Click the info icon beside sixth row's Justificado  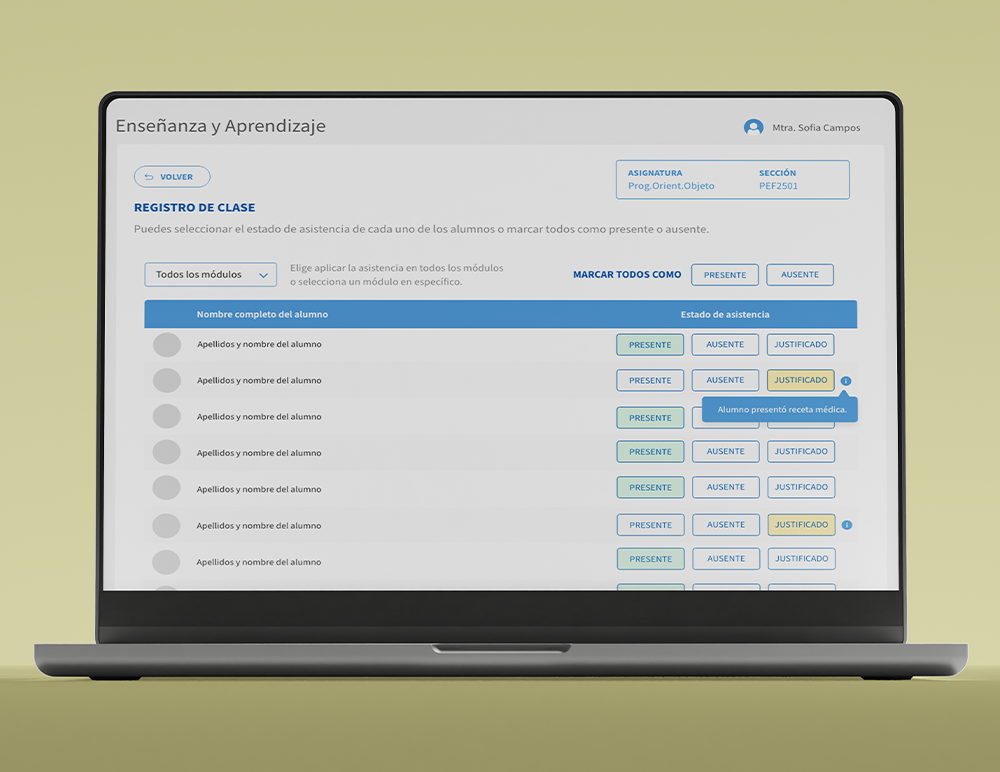click(846, 525)
